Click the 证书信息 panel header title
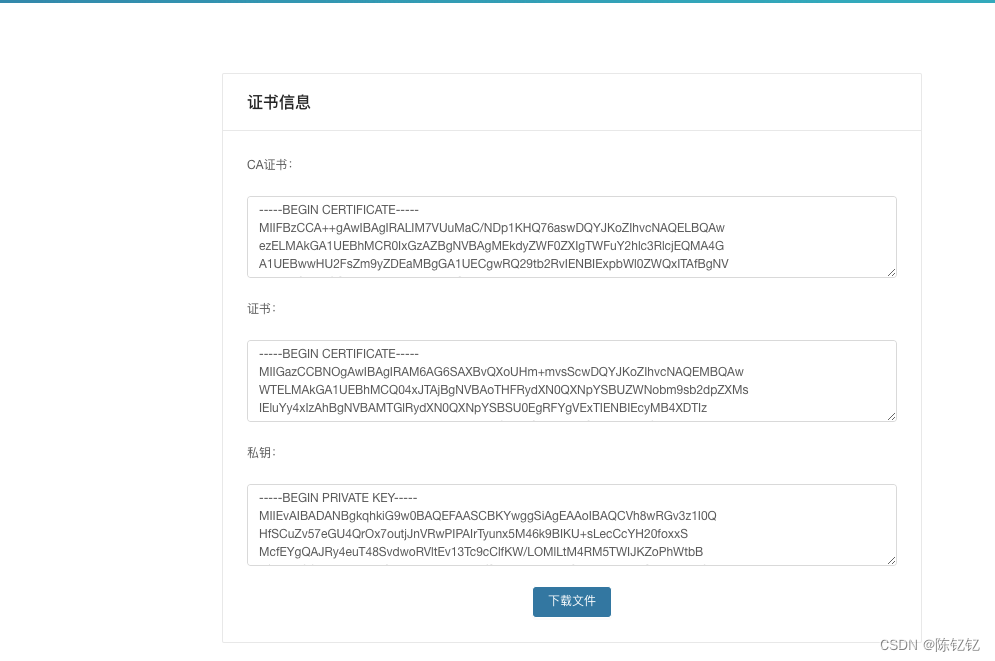This screenshot has height=661, width=995. (x=277, y=102)
